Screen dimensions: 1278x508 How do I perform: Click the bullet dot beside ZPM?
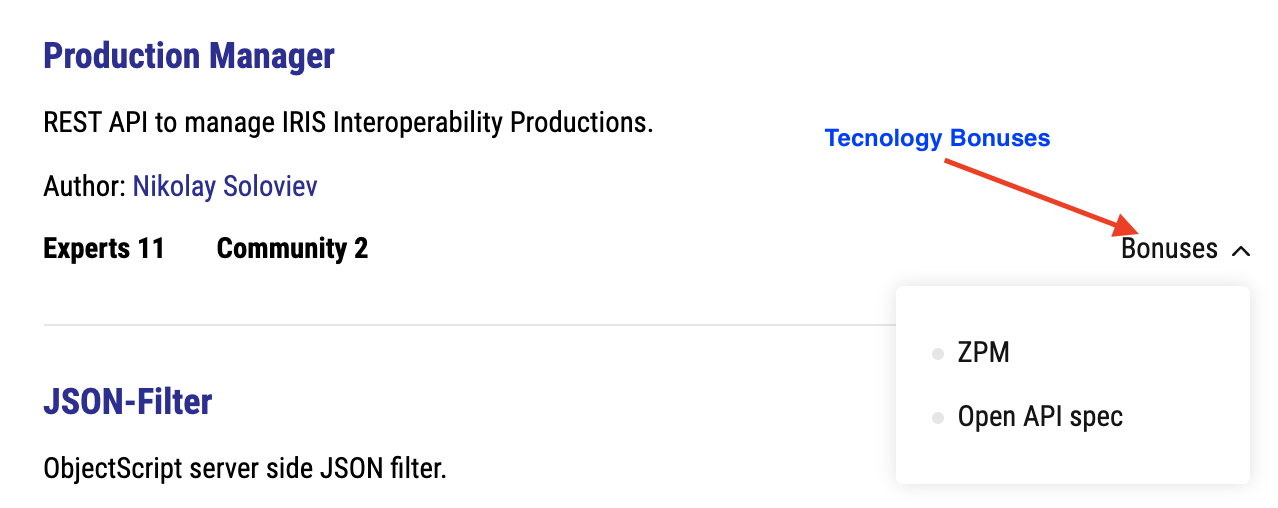point(937,354)
